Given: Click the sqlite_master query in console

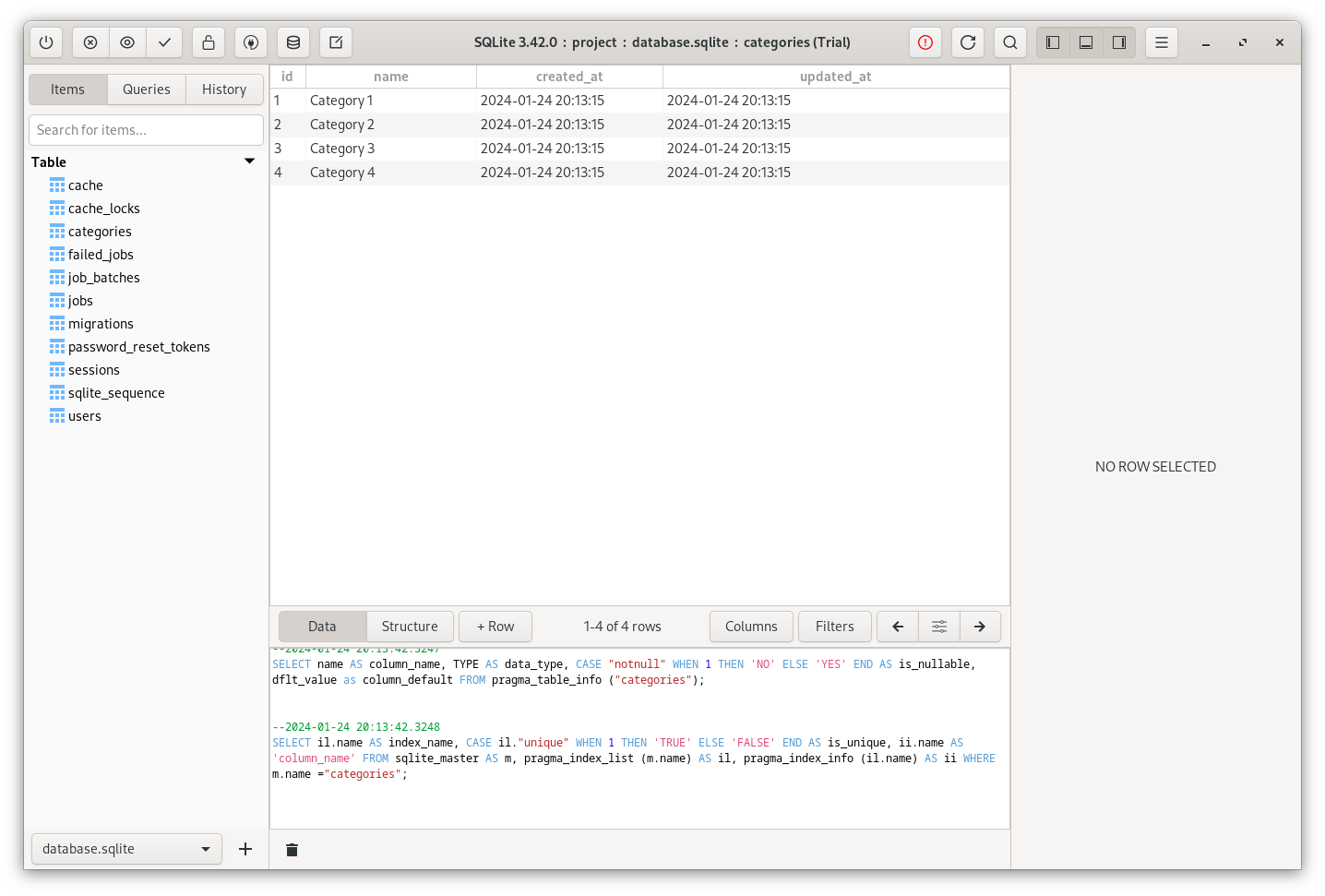Looking at the screenshot, I should (x=634, y=759).
